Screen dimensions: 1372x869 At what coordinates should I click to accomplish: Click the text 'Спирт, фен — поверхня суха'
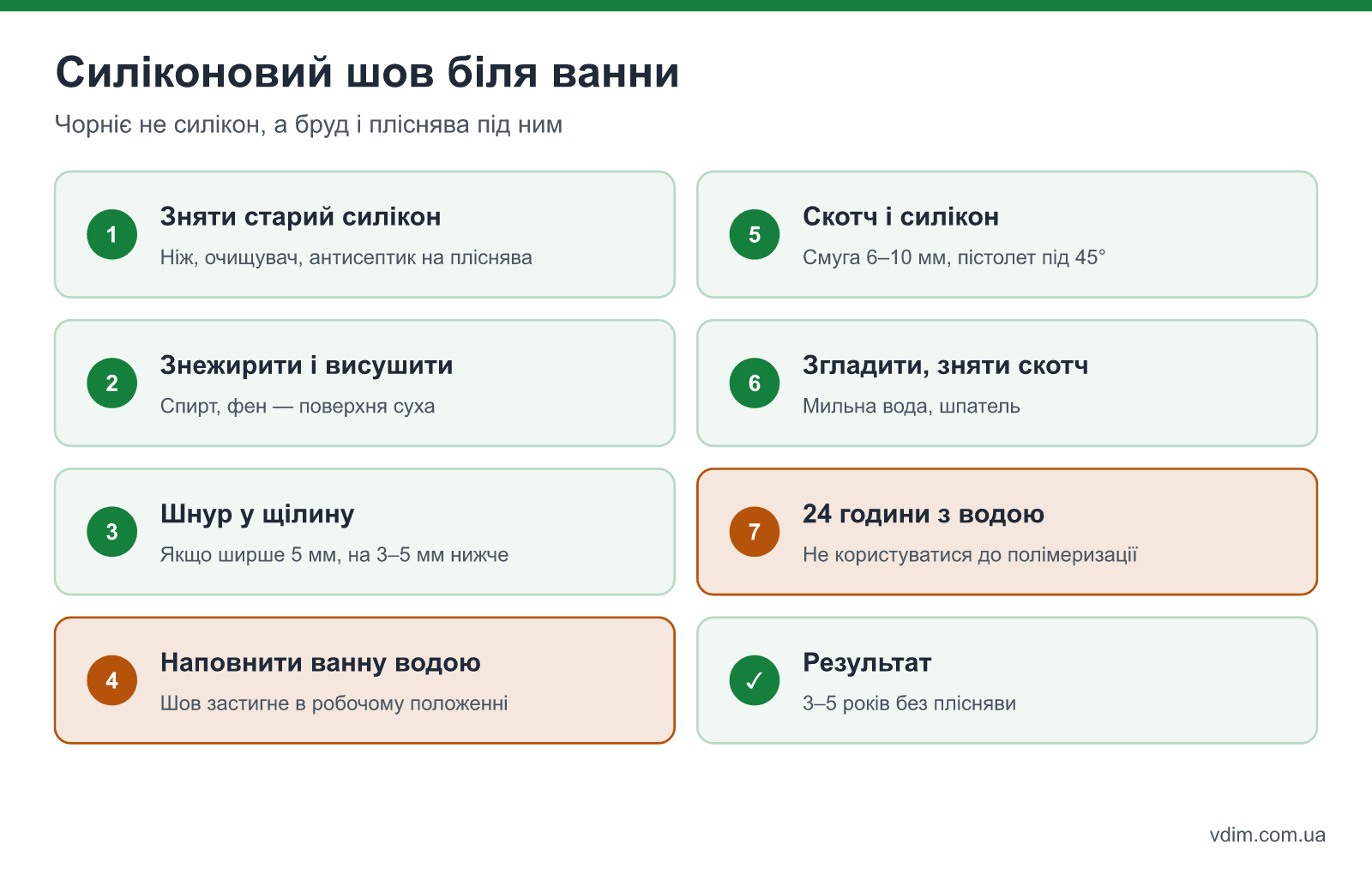[298, 406]
